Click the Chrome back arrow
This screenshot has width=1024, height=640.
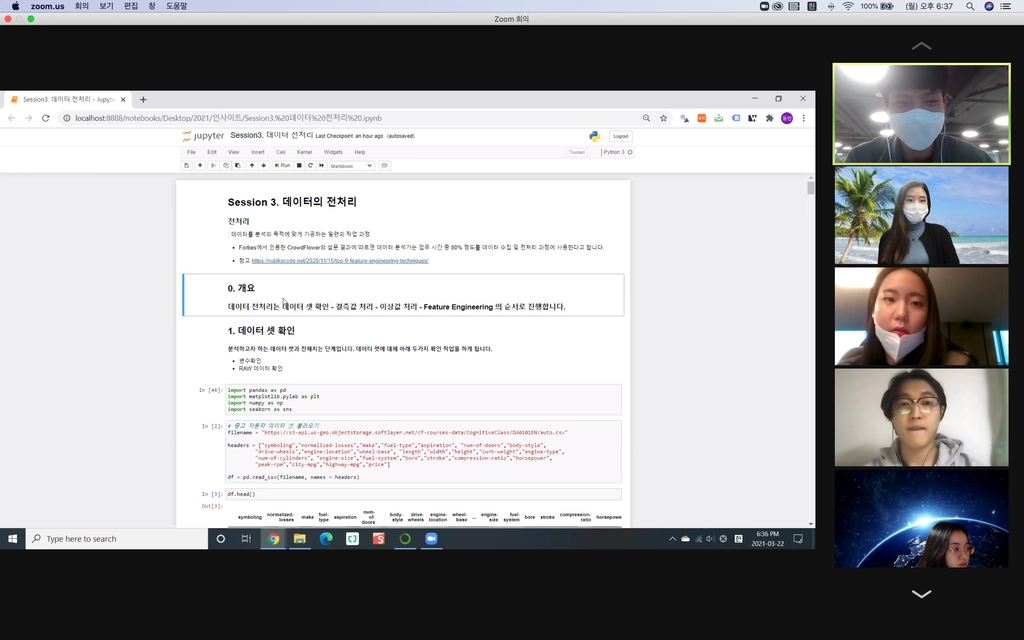click(11, 118)
